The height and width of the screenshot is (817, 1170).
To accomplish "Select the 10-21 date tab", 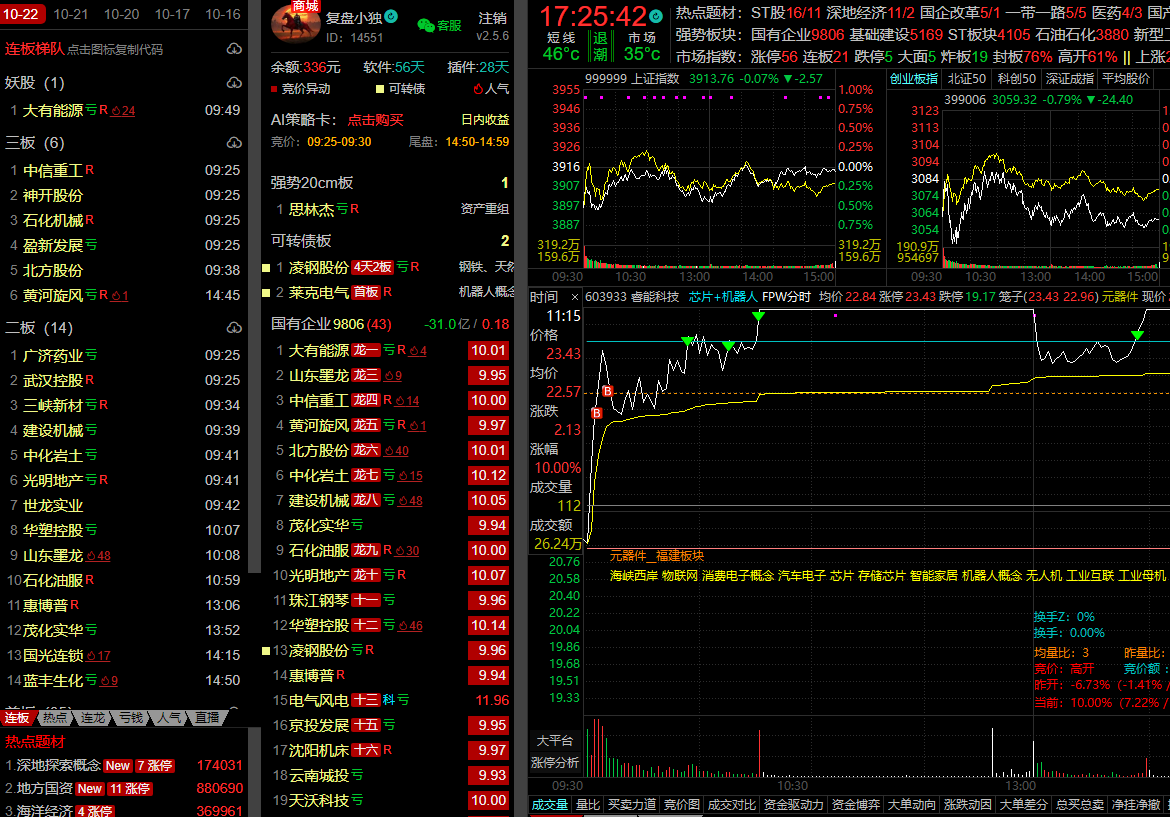I will (x=71, y=14).
